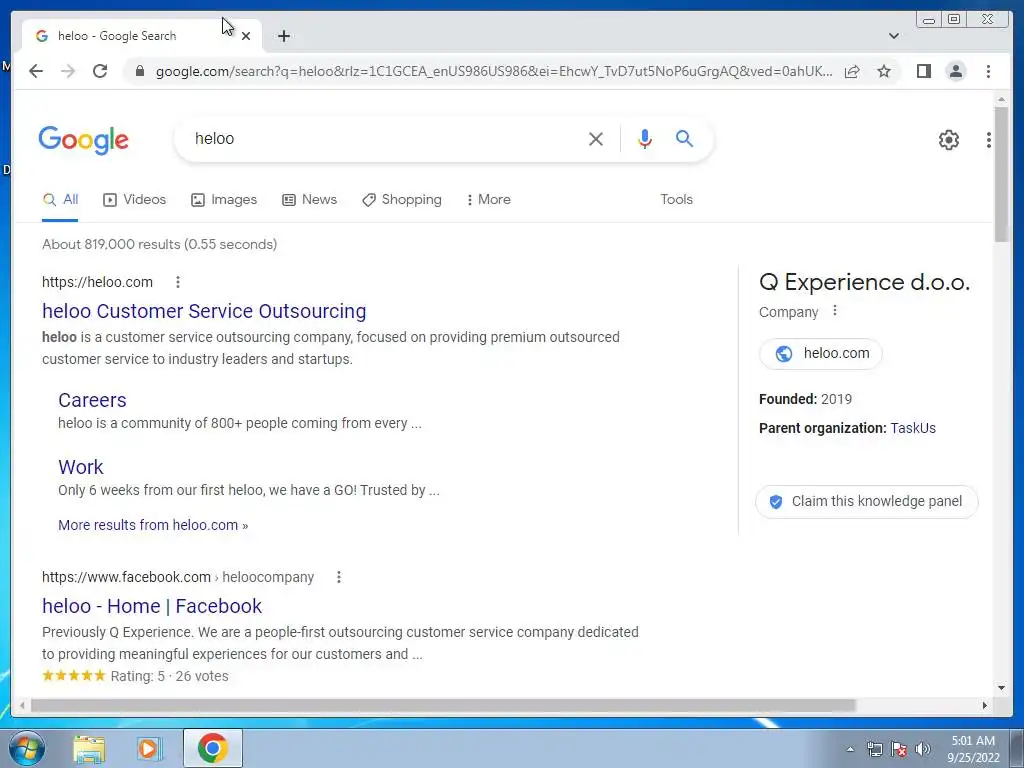The width and height of the screenshot is (1024, 768).
Task: Open Google quick settings gear
Action: tap(948, 139)
